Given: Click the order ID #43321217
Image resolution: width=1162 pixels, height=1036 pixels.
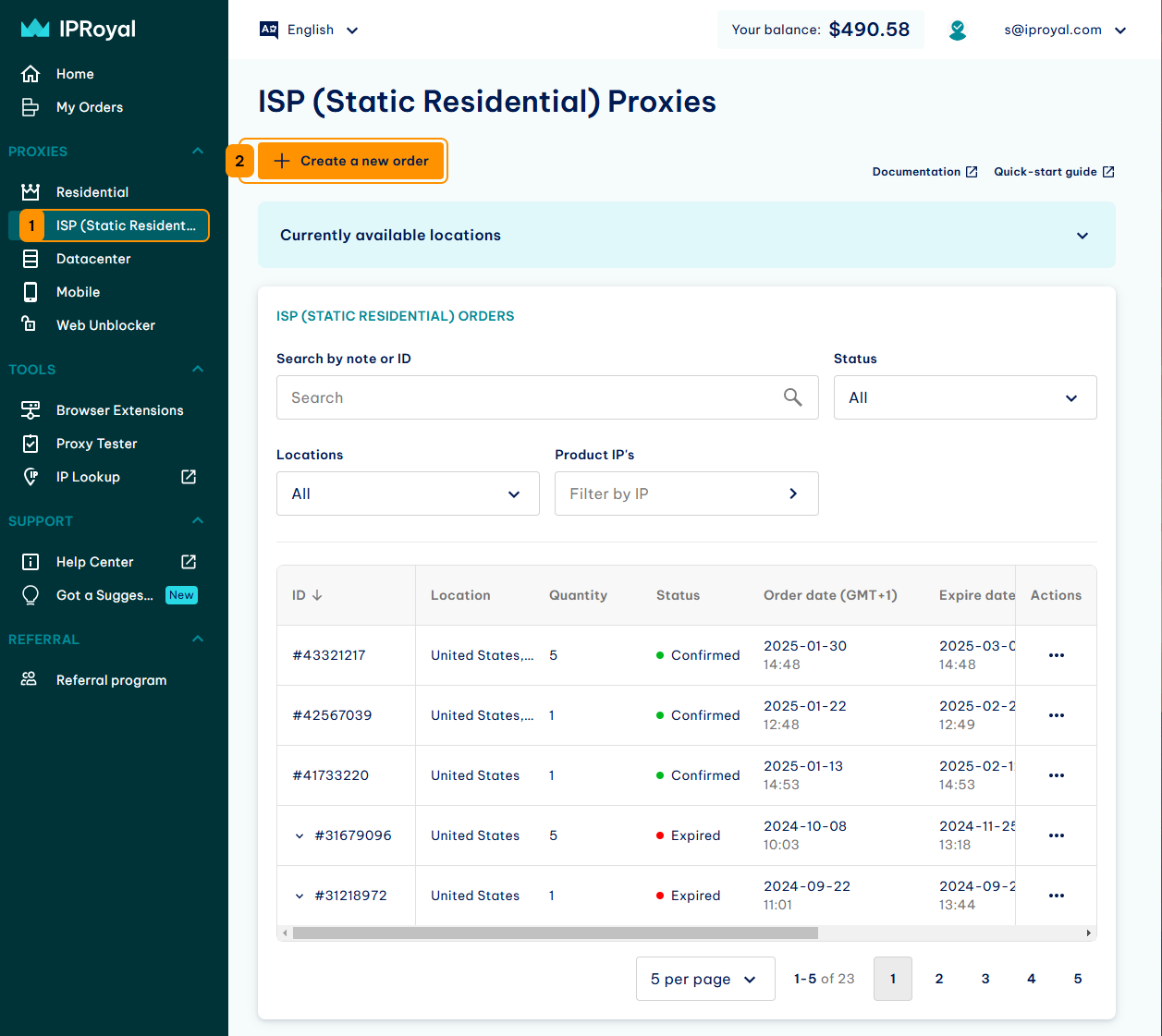Looking at the screenshot, I should pyautogui.click(x=329, y=655).
